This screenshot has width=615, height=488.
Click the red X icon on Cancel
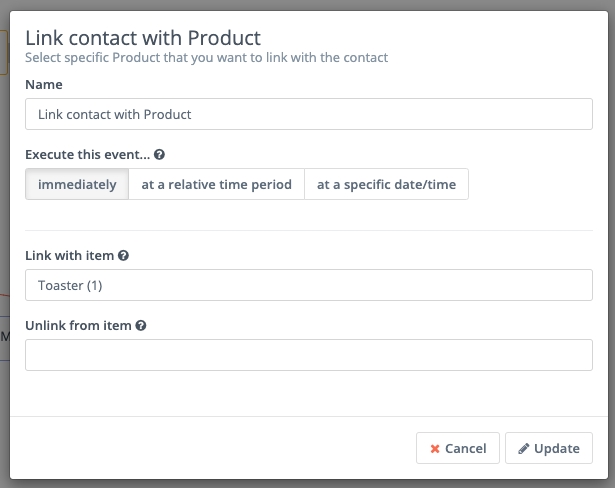pos(435,449)
